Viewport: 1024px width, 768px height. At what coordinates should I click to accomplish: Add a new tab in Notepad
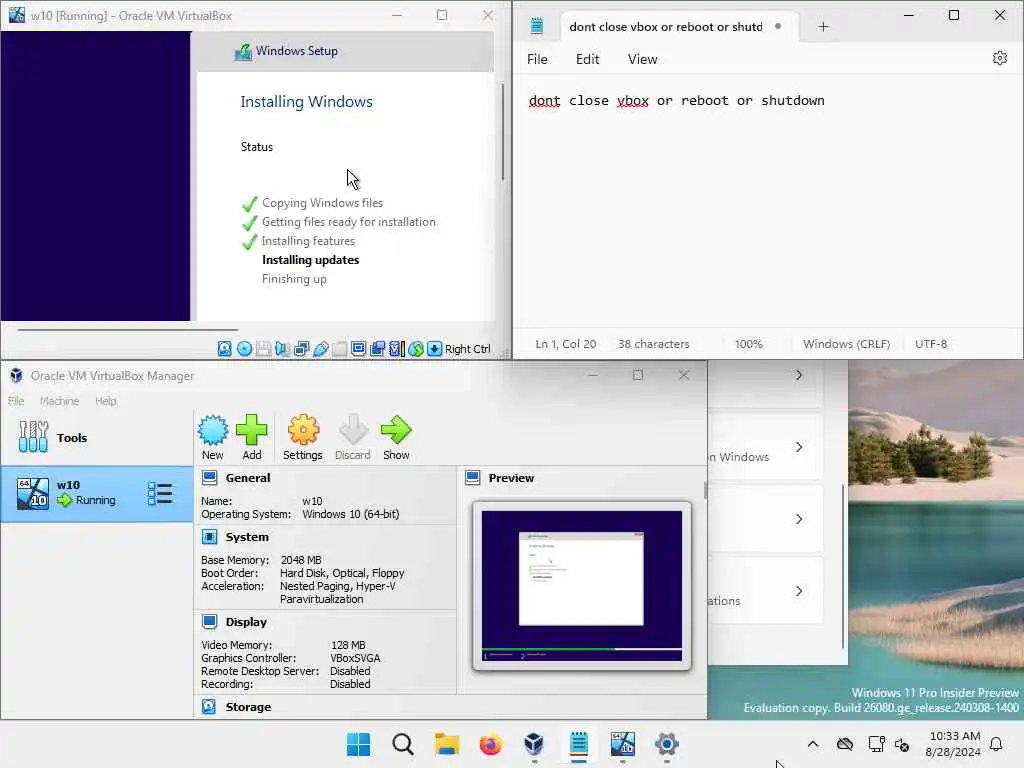[824, 27]
